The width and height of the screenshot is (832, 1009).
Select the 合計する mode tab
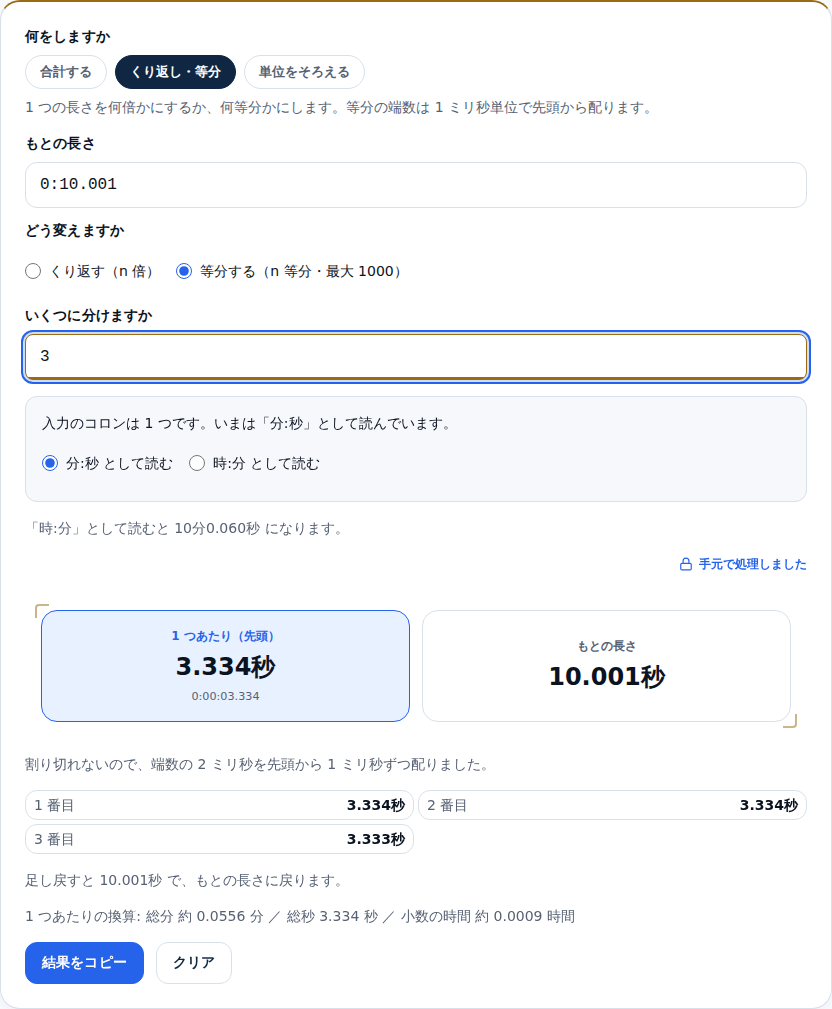coord(66,72)
